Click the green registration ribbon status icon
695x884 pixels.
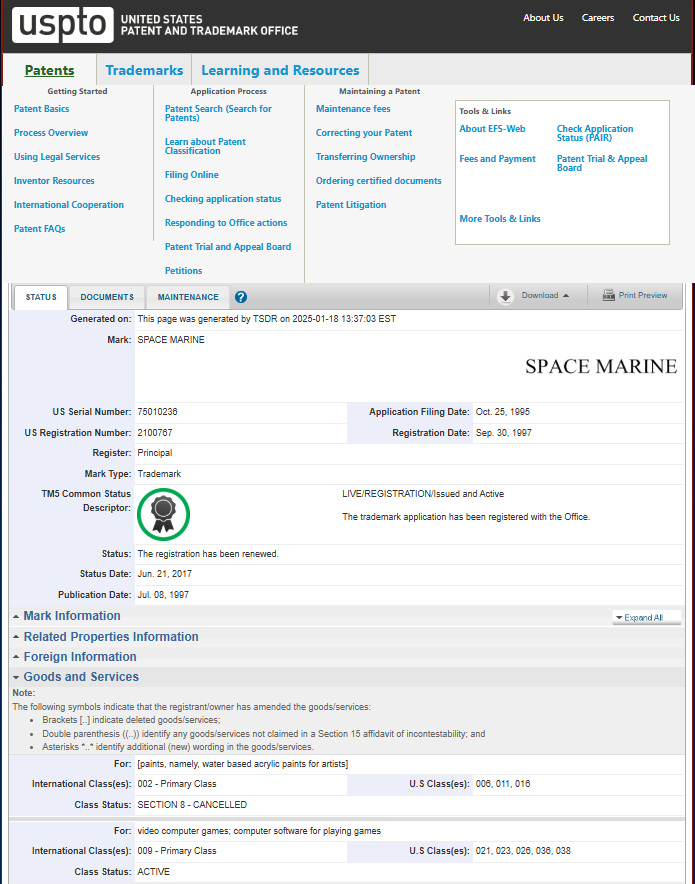(163, 514)
